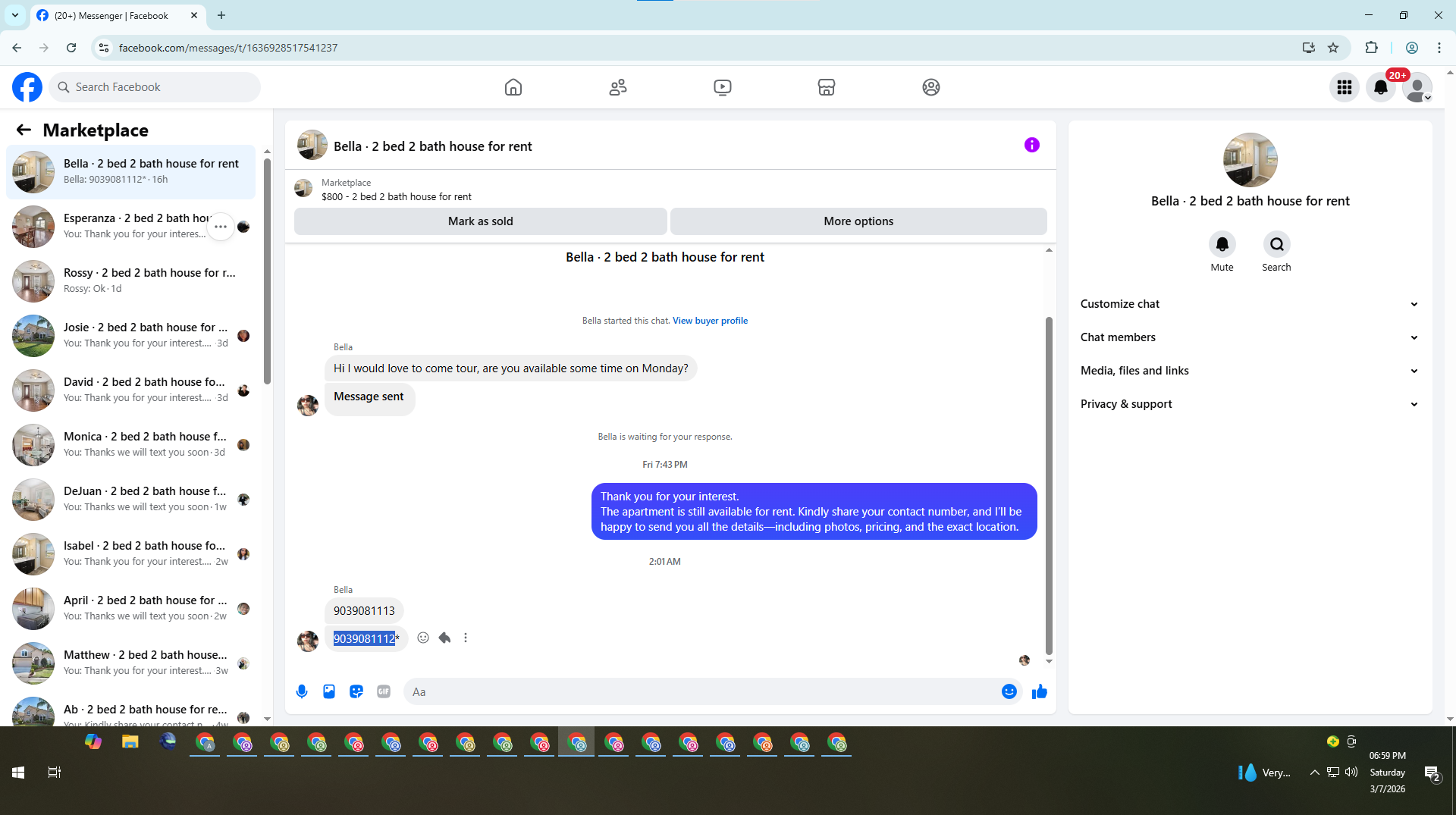The image size is (1456, 815).
Task: Open the emoji picker in the message box
Action: pyautogui.click(x=1009, y=691)
